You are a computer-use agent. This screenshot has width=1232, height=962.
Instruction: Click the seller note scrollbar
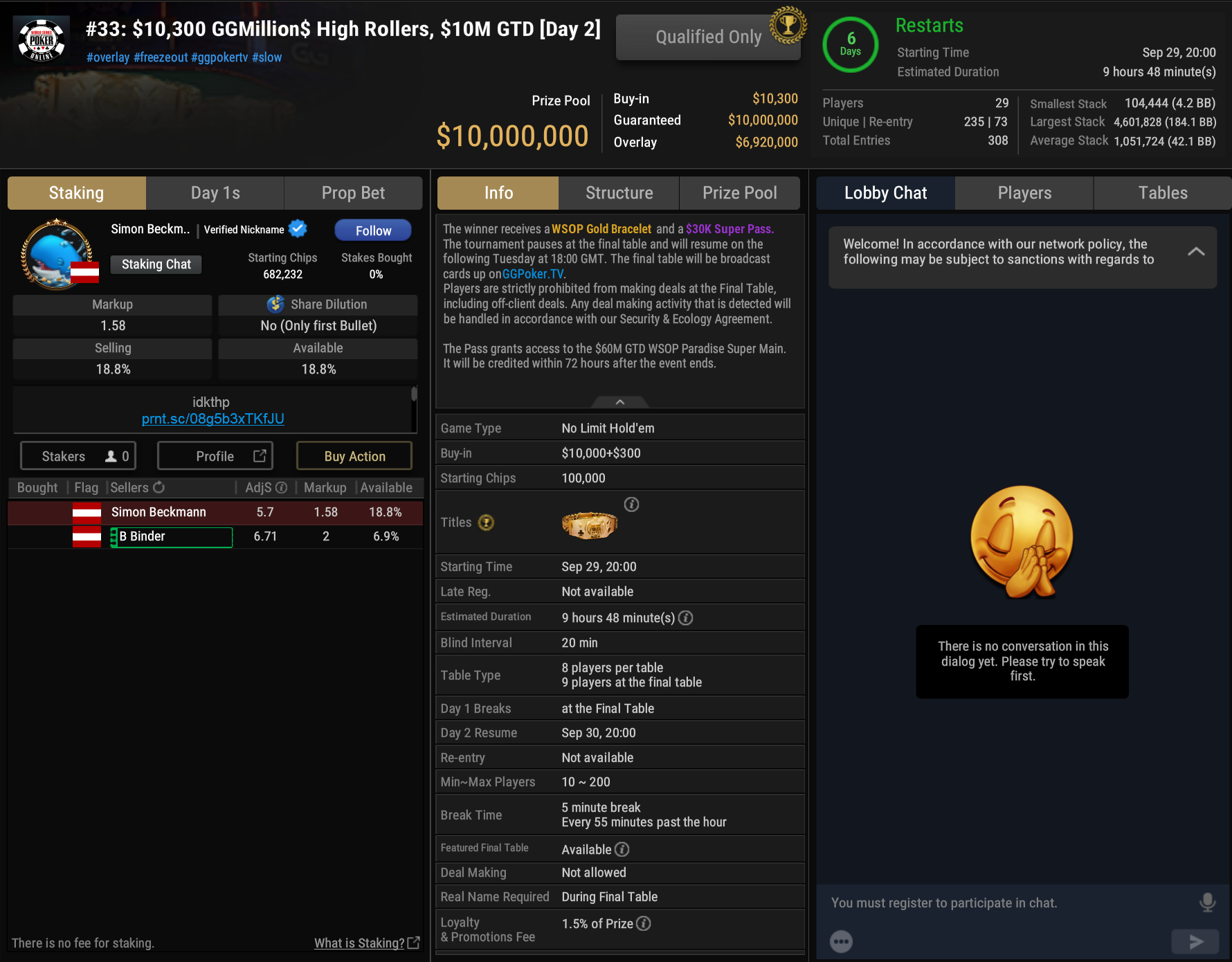click(x=414, y=393)
